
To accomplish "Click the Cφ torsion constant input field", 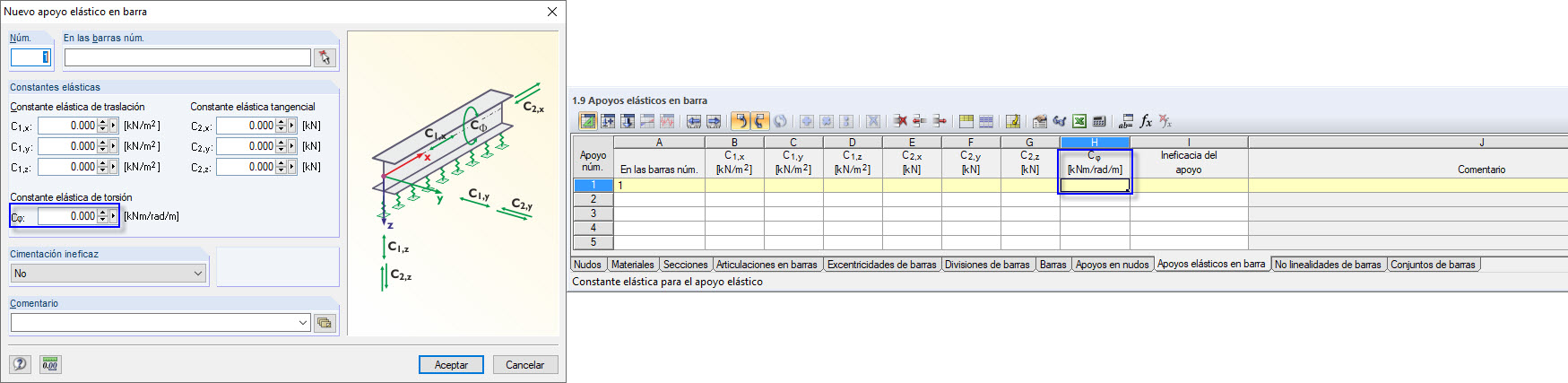I will (x=67, y=216).
